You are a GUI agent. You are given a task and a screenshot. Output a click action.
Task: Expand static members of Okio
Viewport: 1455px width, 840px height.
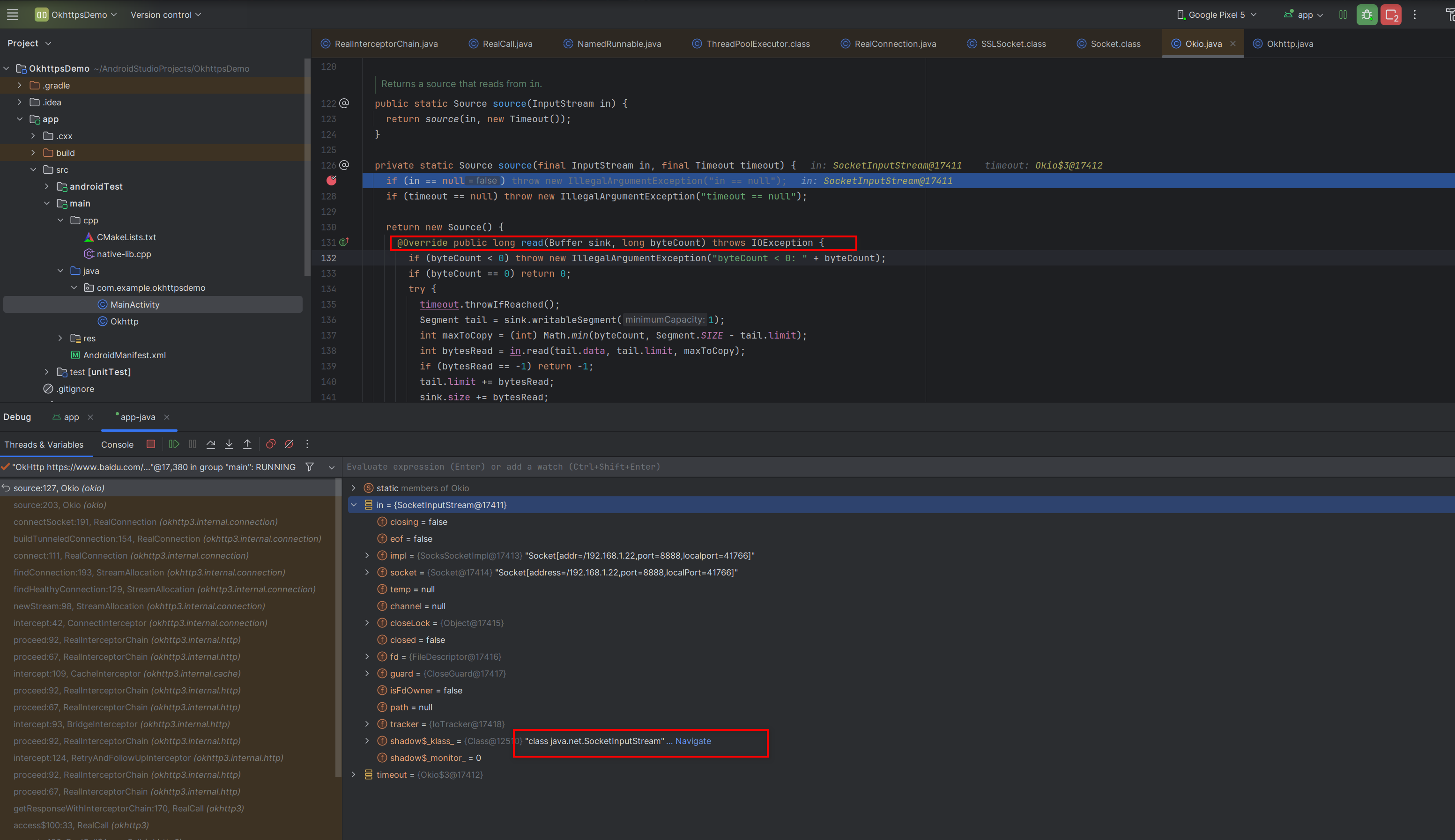(354, 488)
